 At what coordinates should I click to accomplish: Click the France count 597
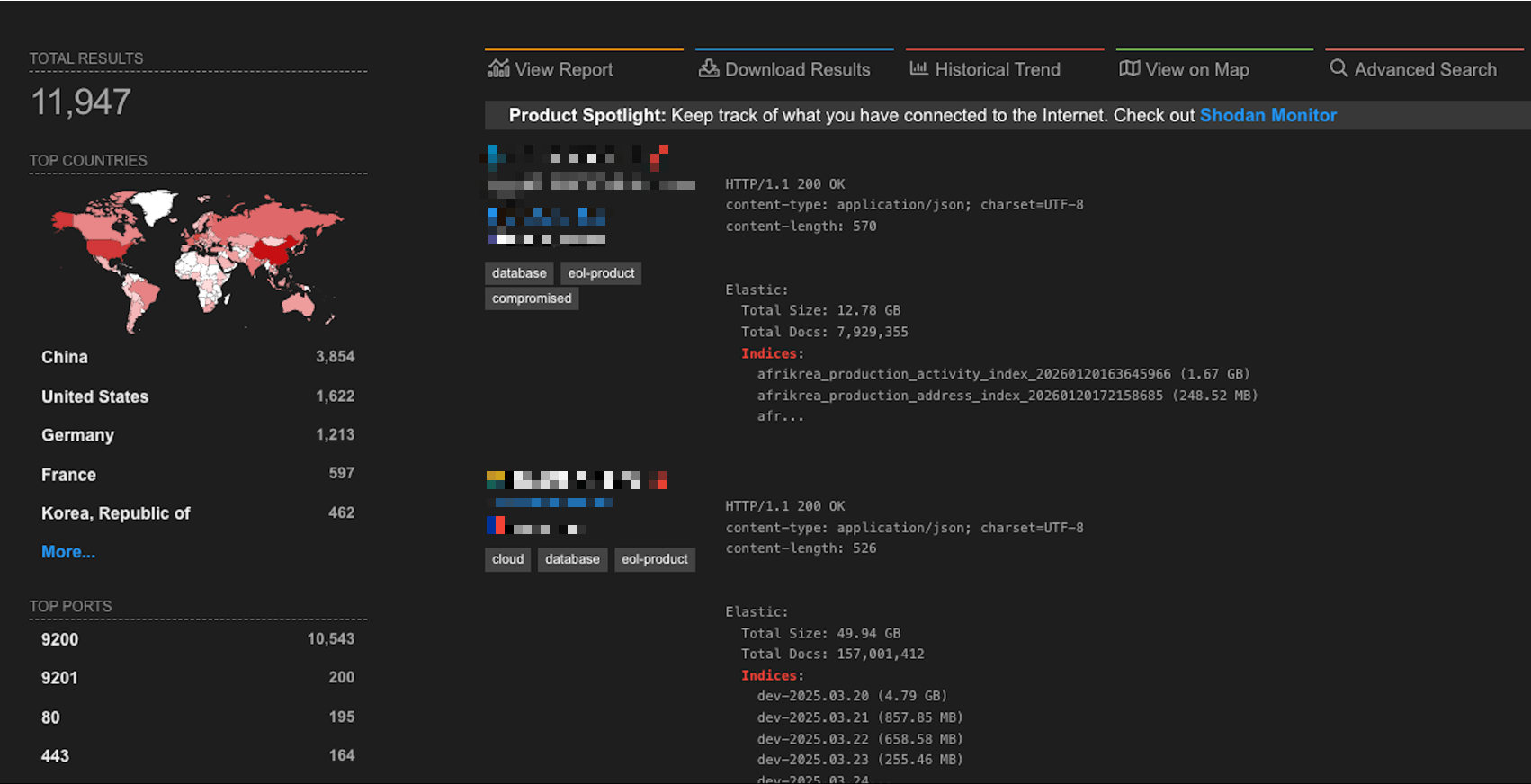[x=341, y=474]
